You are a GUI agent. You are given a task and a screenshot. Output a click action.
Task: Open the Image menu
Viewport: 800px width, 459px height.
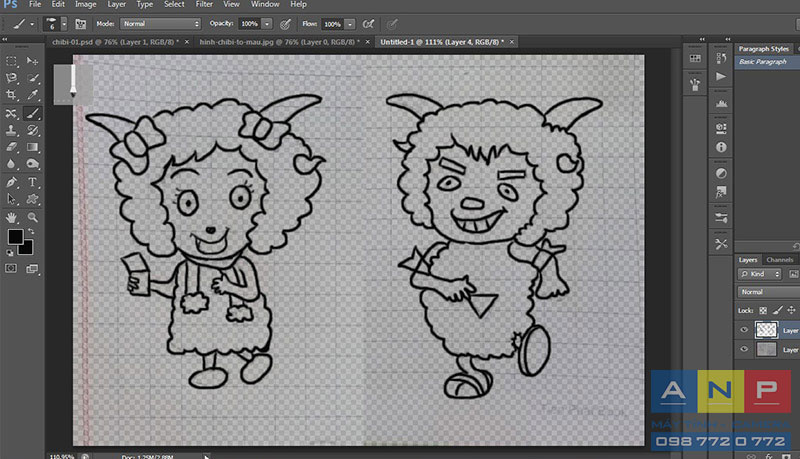click(x=86, y=4)
